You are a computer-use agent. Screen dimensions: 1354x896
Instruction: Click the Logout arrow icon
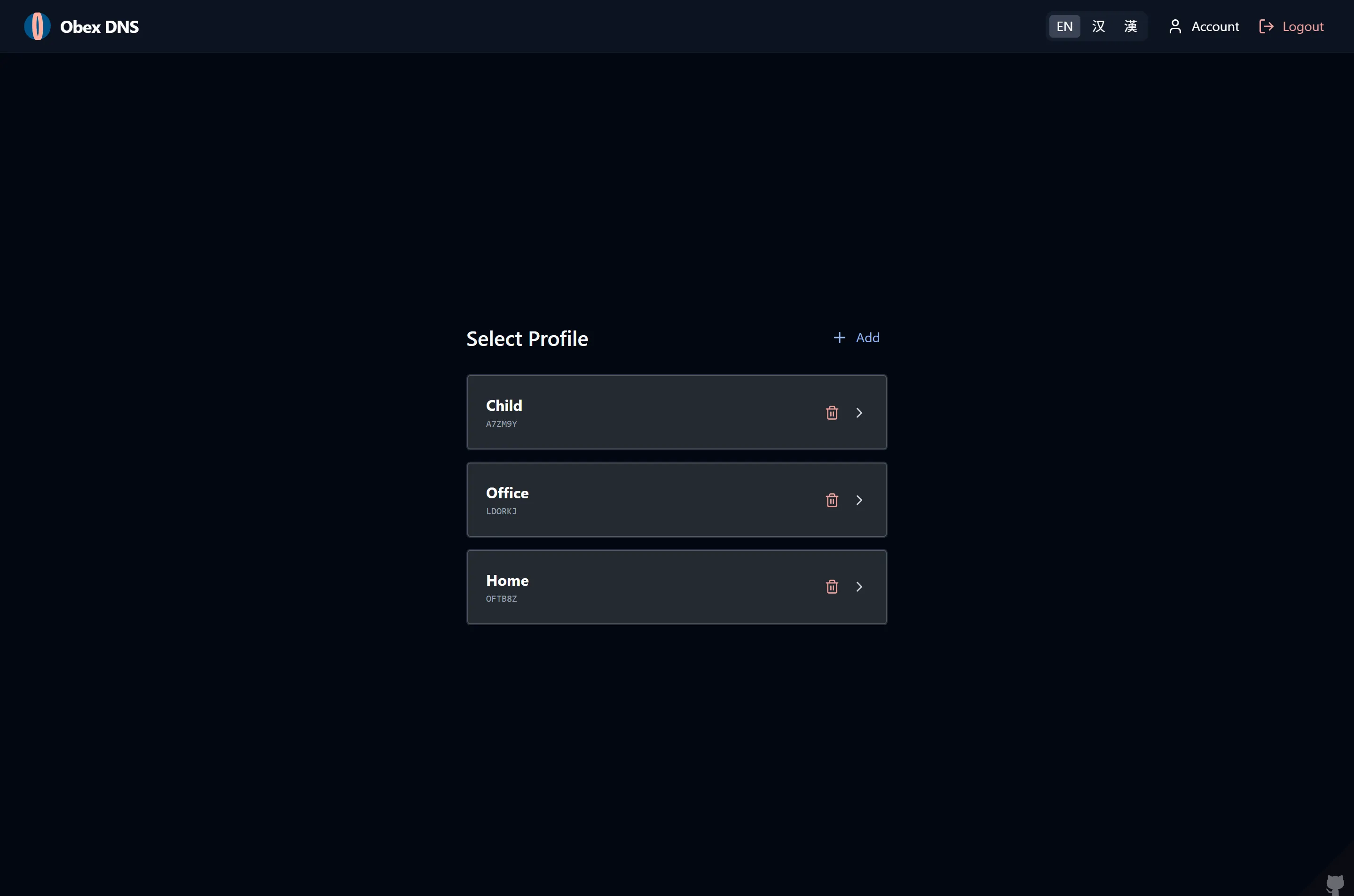1266,26
